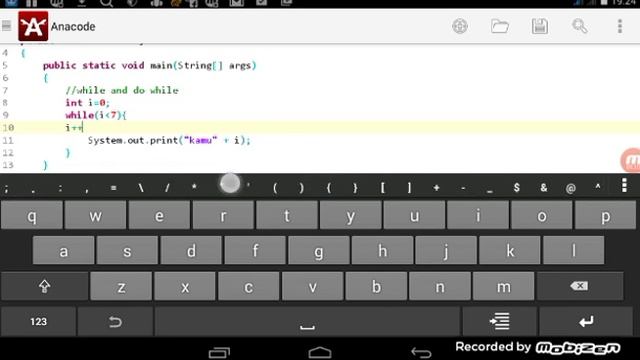Tap the l key
The width and height of the screenshot is (640, 360).
pyautogui.click(x=573, y=250)
